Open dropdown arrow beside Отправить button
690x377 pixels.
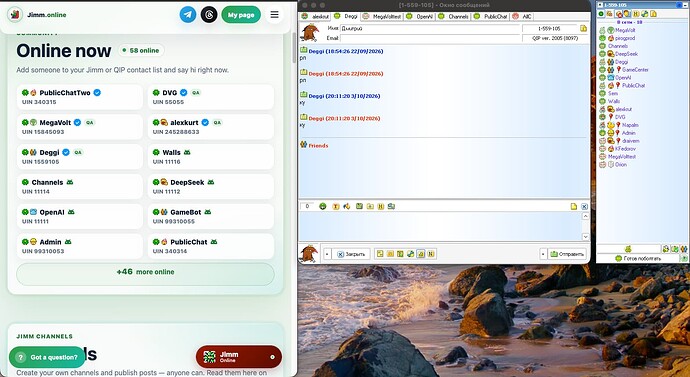(543, 254)
